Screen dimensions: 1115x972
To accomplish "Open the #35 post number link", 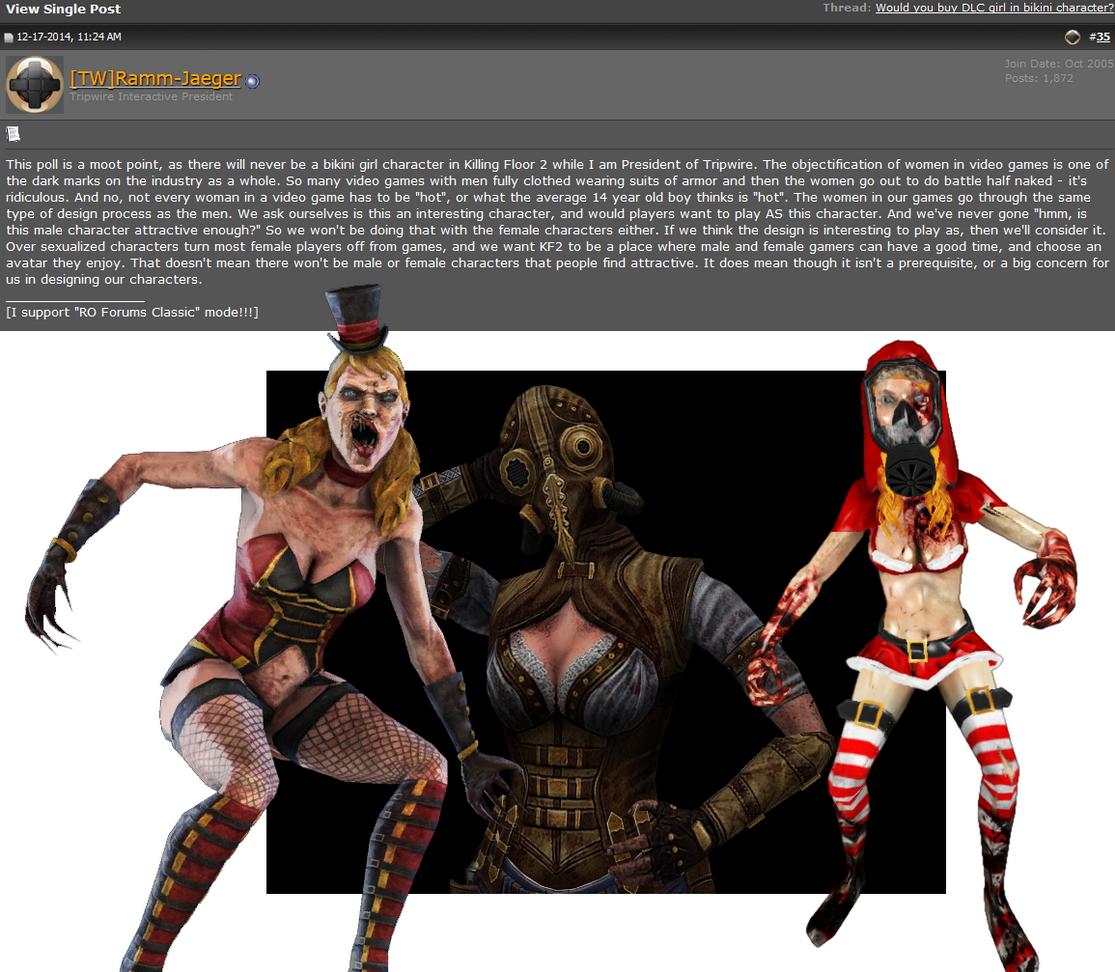I will 1099,37.
